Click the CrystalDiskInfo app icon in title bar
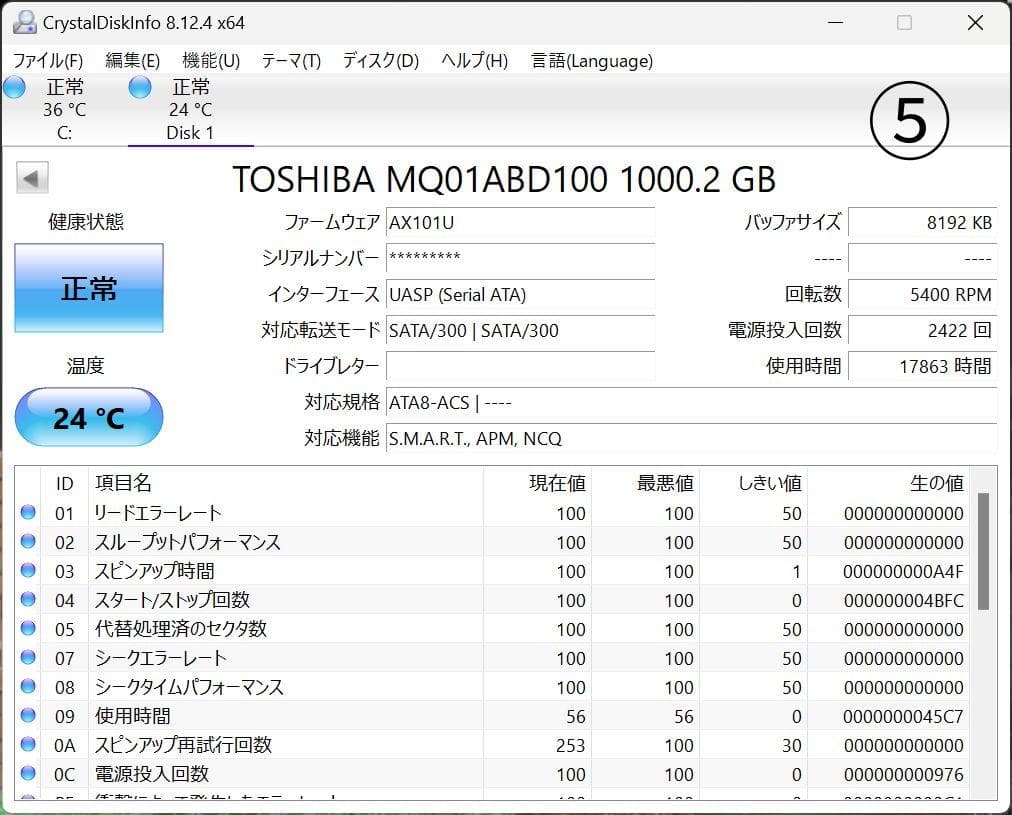This screenshot has height=815, width=1012. click(x=25, y=23)
